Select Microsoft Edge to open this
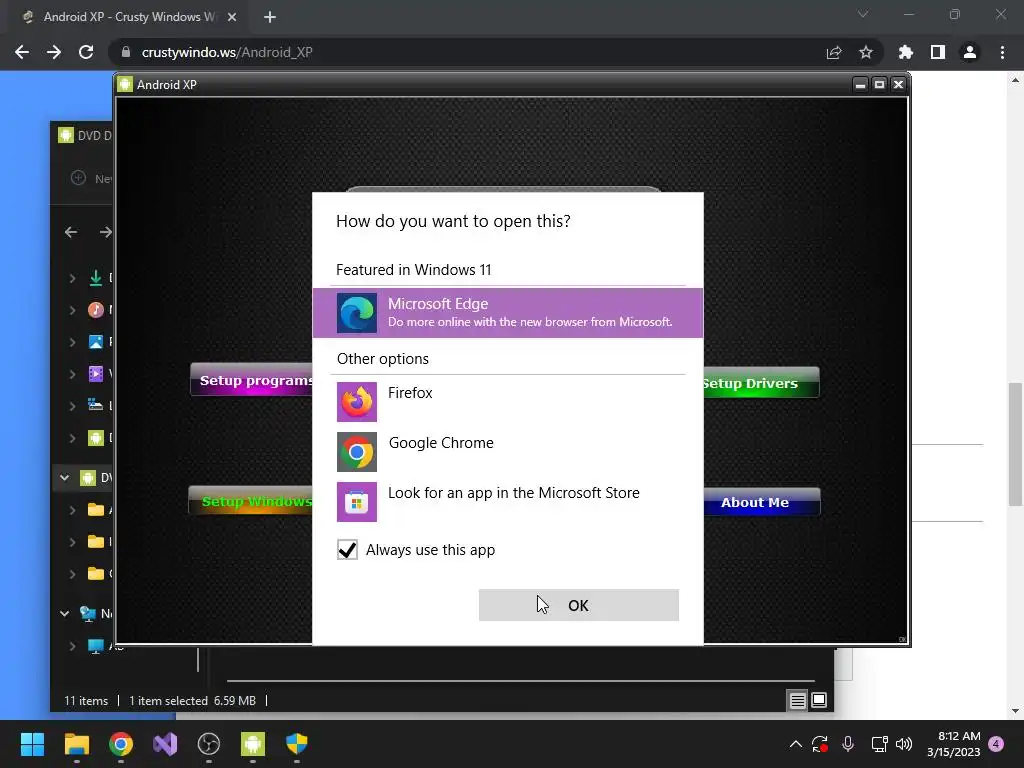The image size is (1024, 768). coord(507,313)
